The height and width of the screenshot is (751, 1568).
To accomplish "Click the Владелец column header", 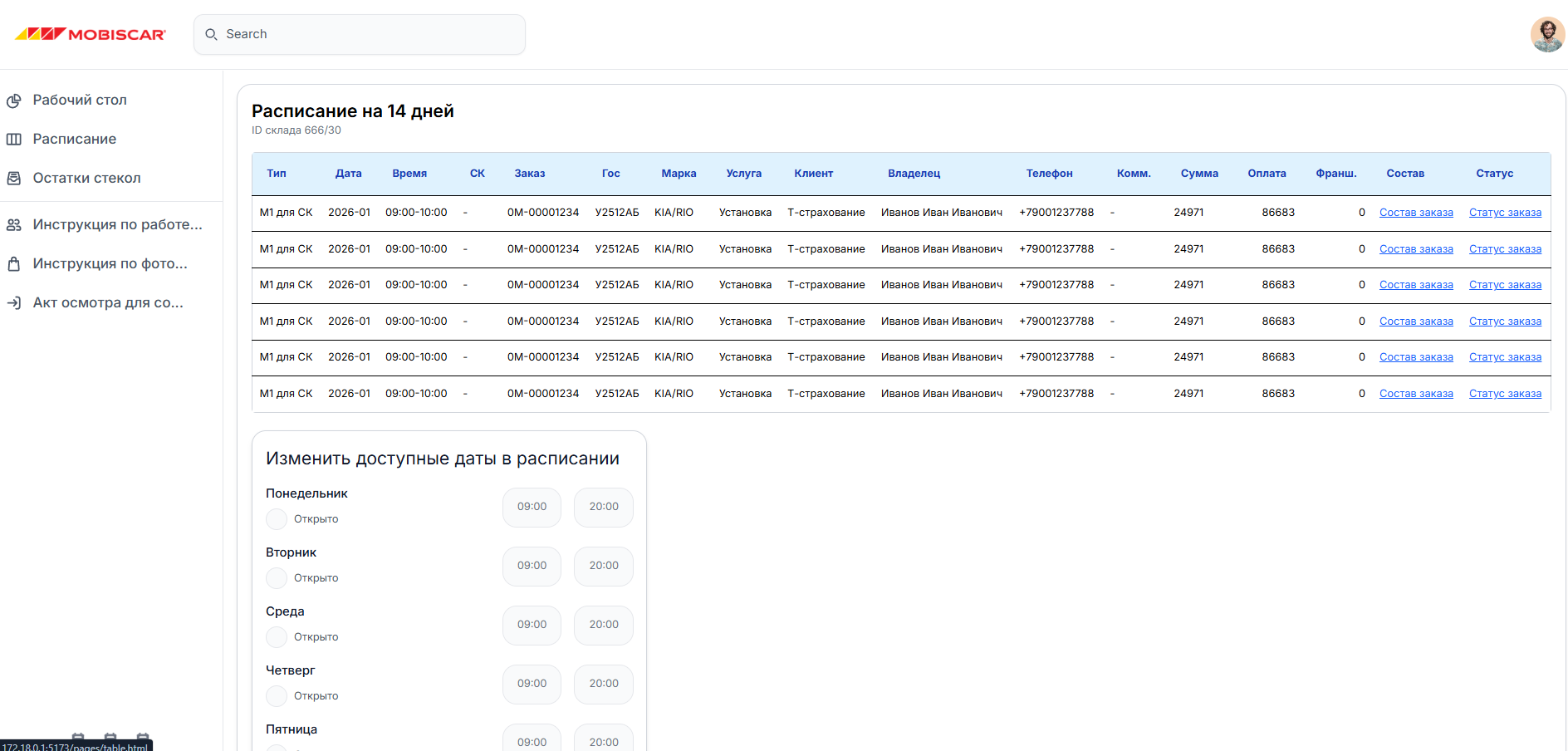I will tap(914, 174).
